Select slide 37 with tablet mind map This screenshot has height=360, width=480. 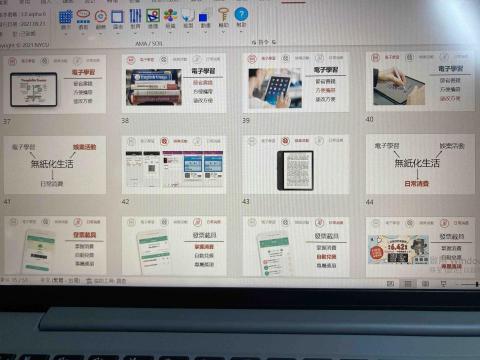[x=55, y=84]
